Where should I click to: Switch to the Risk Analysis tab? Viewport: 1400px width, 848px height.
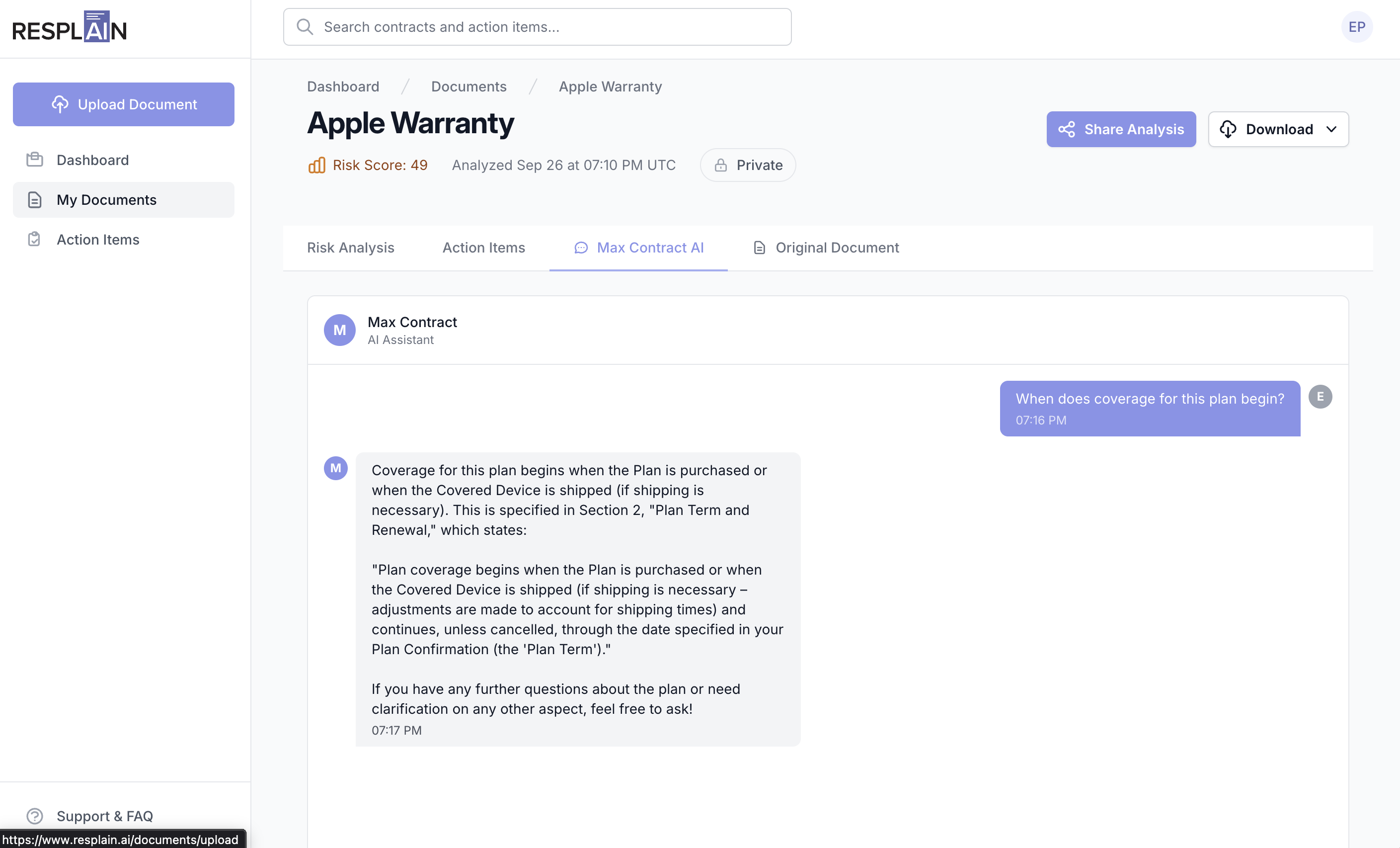coord(350,248)
